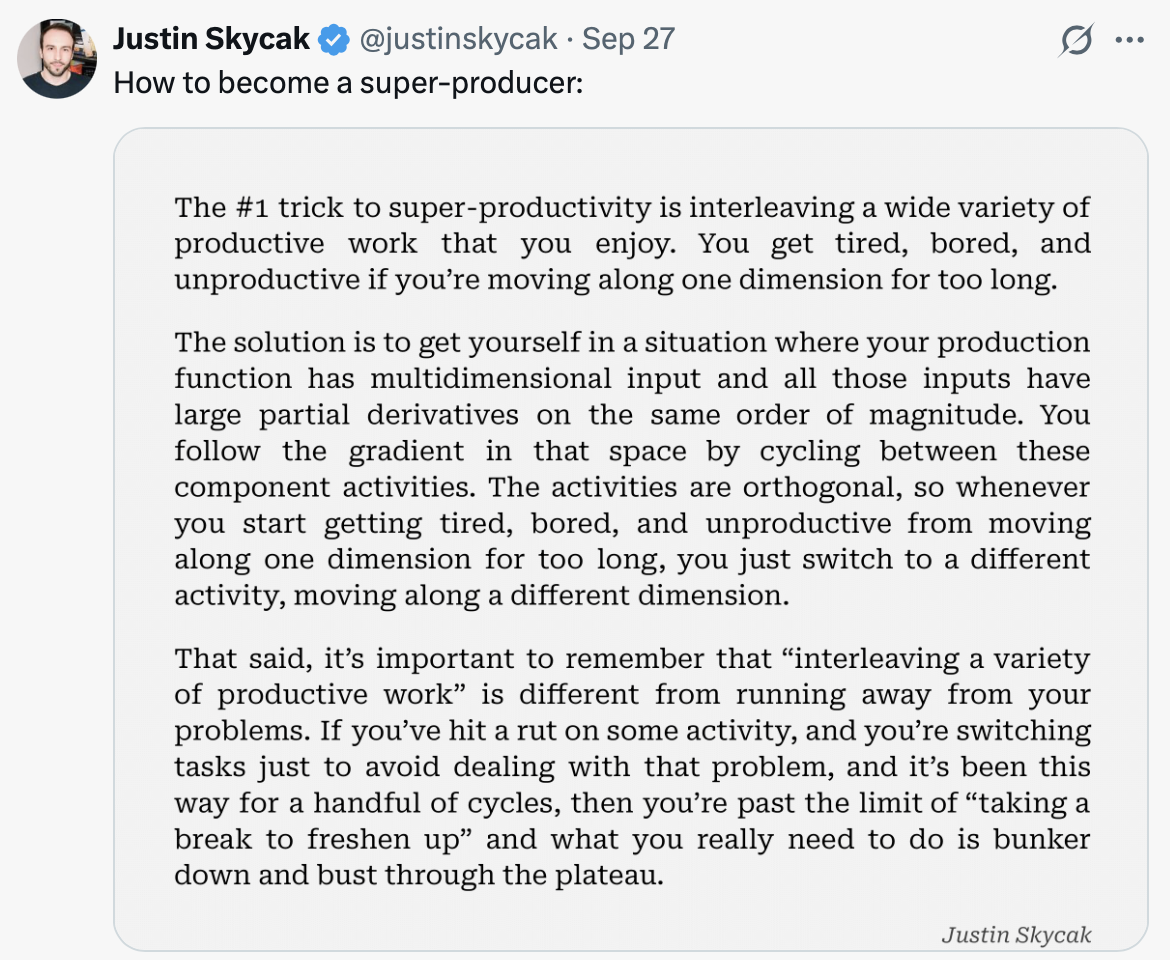Click the '#1' text in the first line
Image resolution: width=1170 pixels, height=960 pixels.
[251, 207]
